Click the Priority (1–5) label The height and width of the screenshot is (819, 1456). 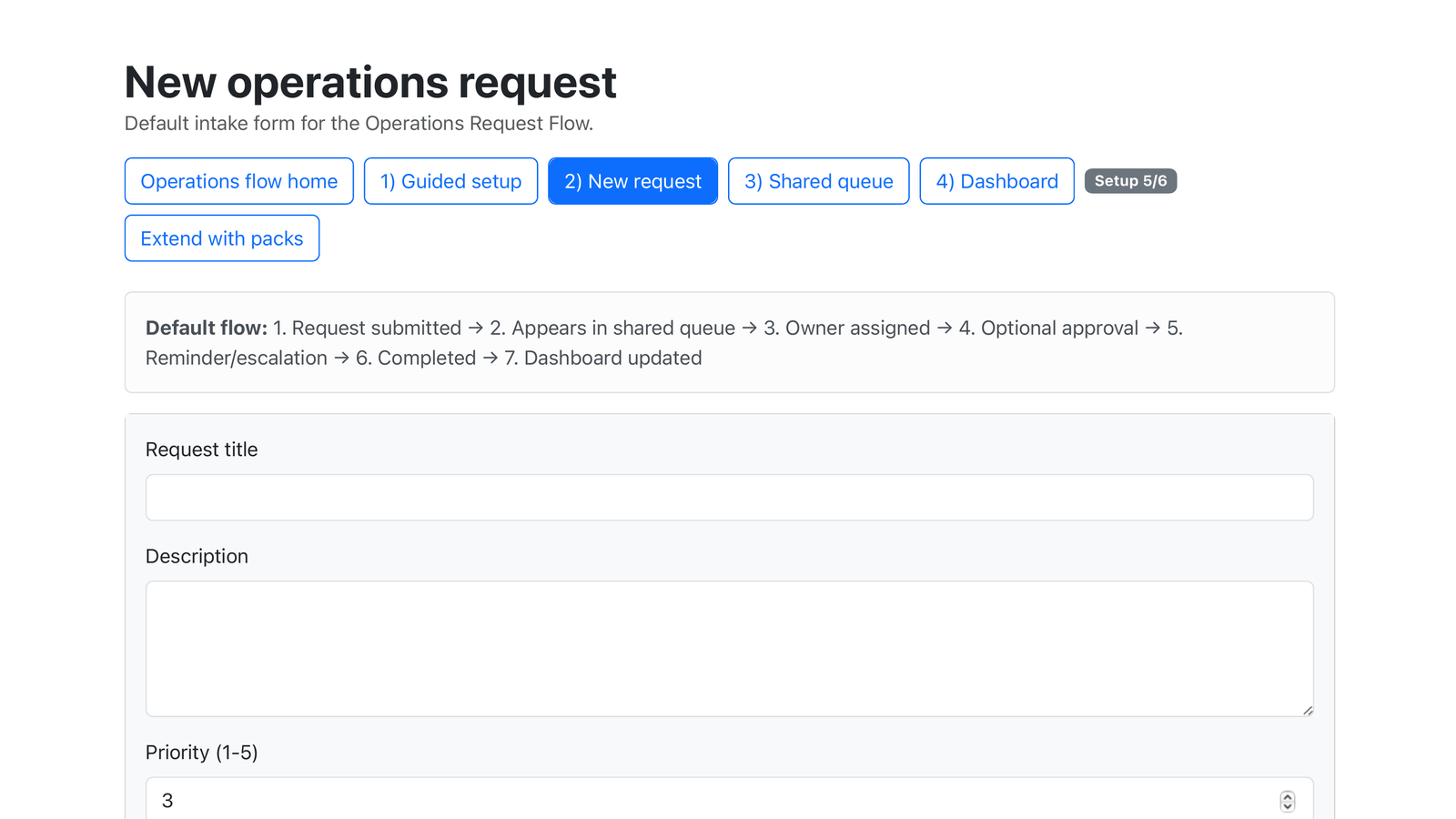[x=201, y=753]
